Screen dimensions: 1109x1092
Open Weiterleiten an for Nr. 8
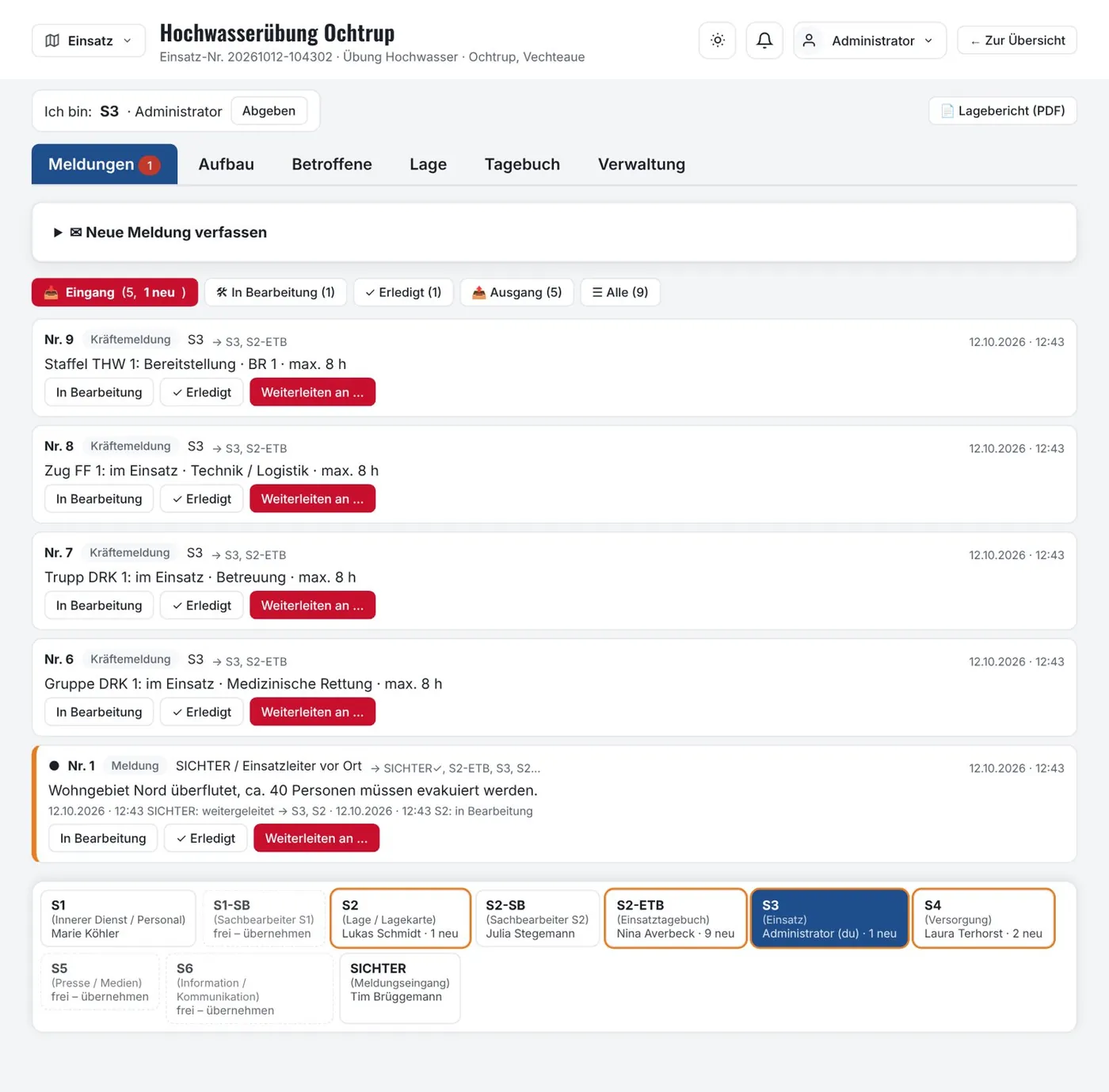(312, 499)
